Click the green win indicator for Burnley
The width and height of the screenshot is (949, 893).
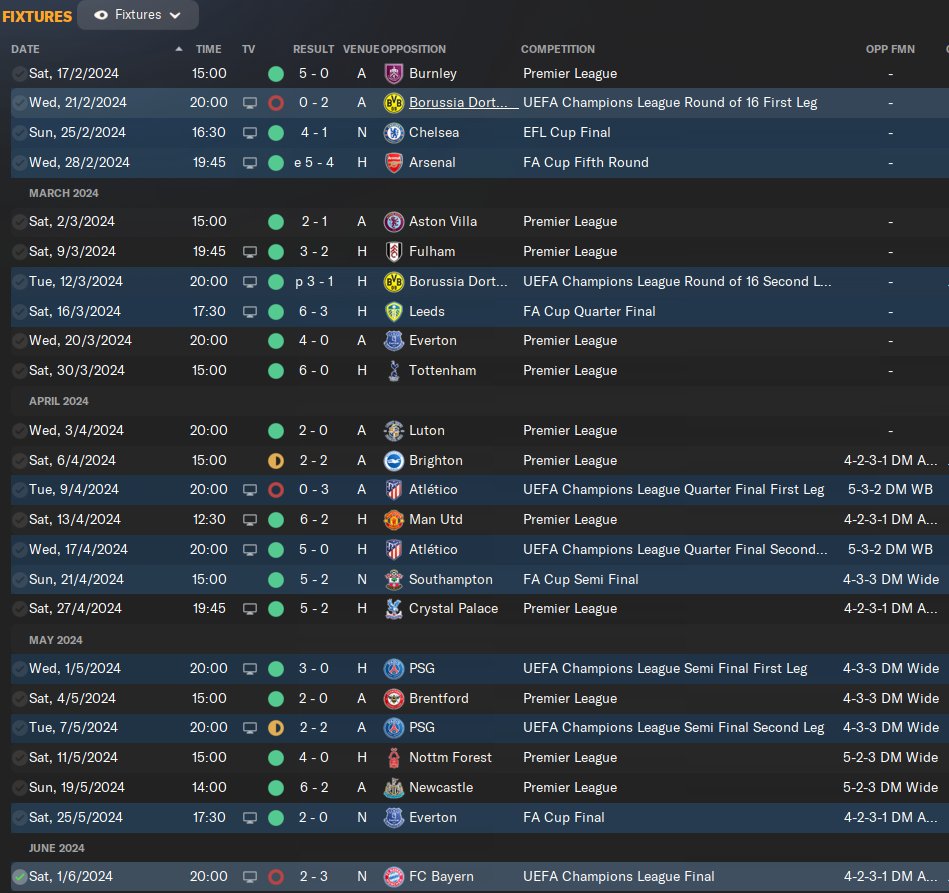coord(276,74)
